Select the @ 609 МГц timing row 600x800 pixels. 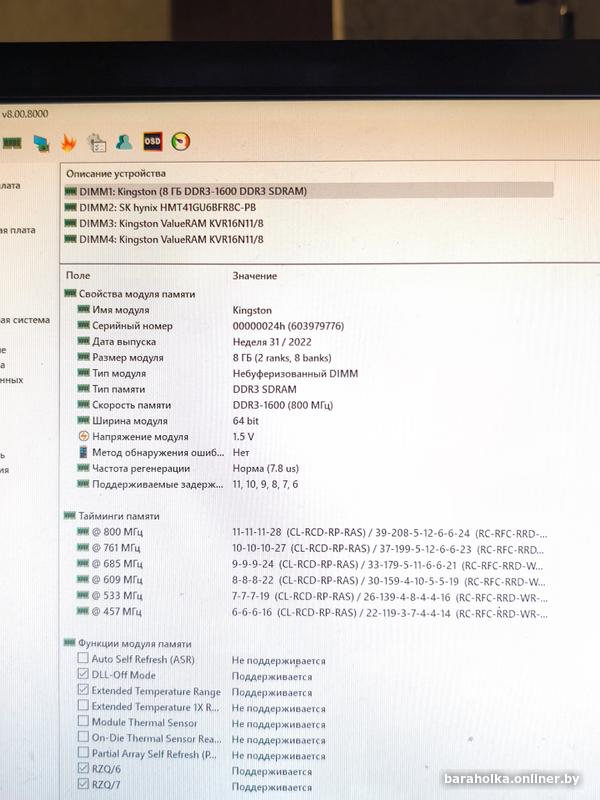(x=312, y=580)
